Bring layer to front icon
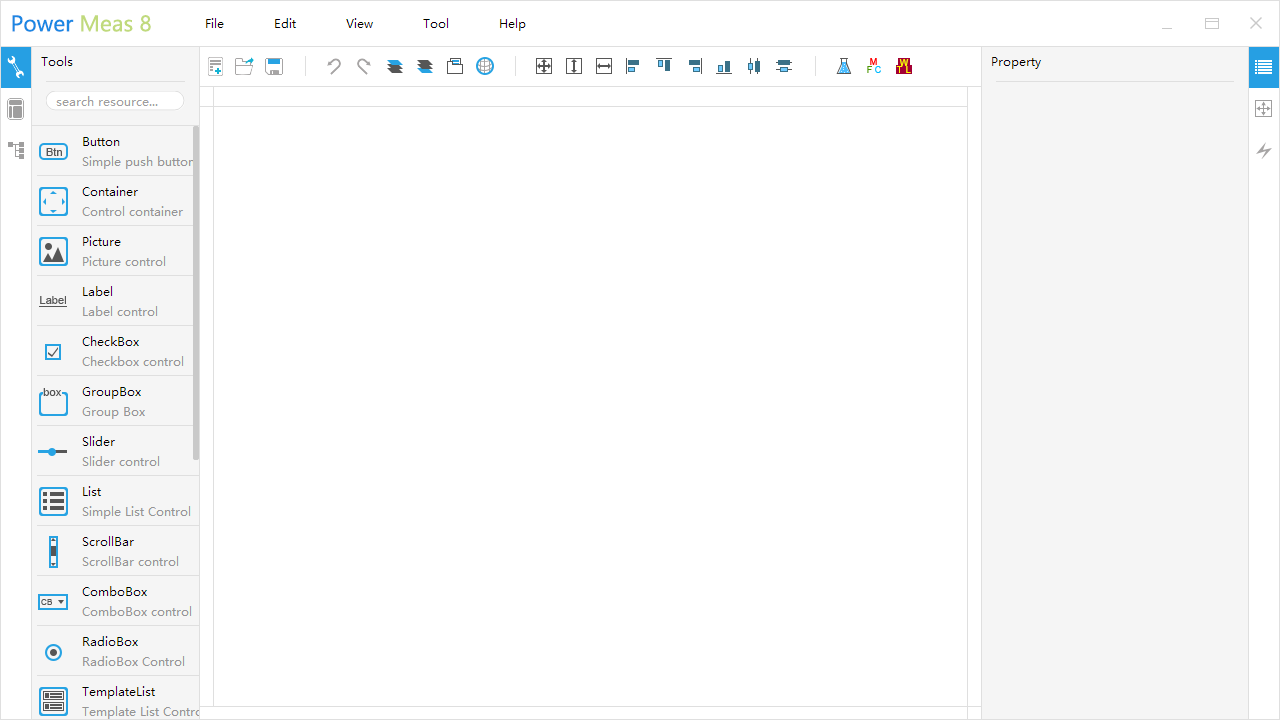This screenshot has width=1280, height=720. (x=395, y=67)
